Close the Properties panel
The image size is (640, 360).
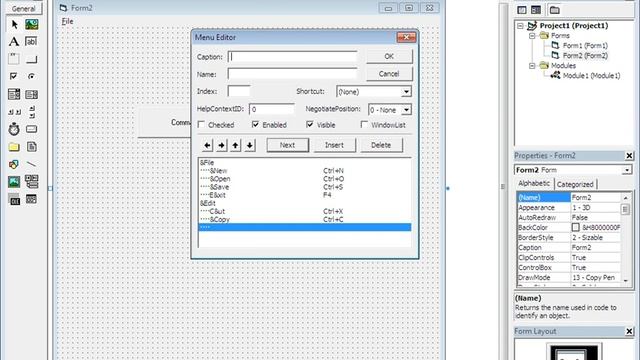[x=629, y=156]
